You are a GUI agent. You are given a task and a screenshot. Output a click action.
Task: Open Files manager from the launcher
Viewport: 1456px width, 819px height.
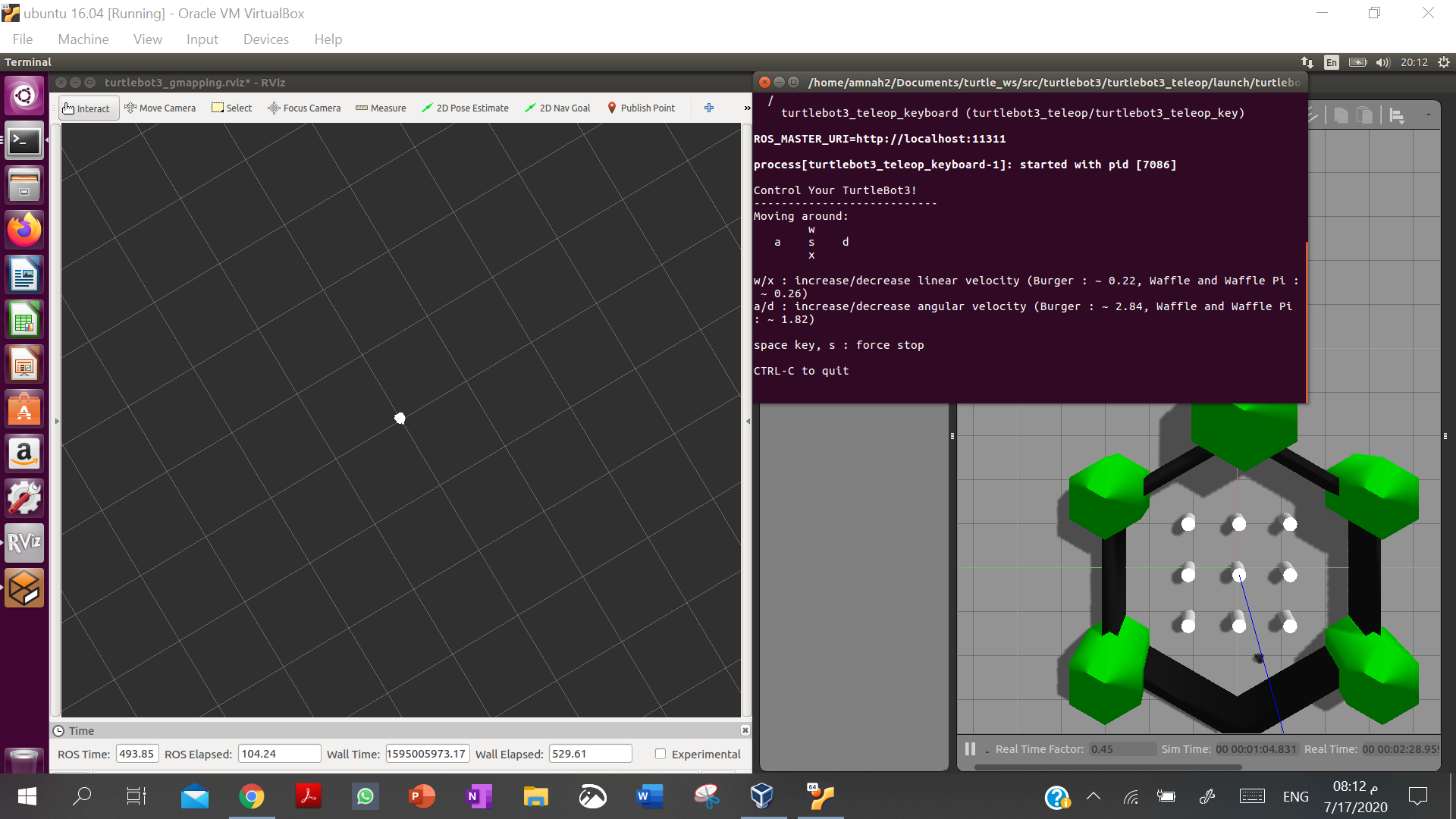[x=24, y=185]
